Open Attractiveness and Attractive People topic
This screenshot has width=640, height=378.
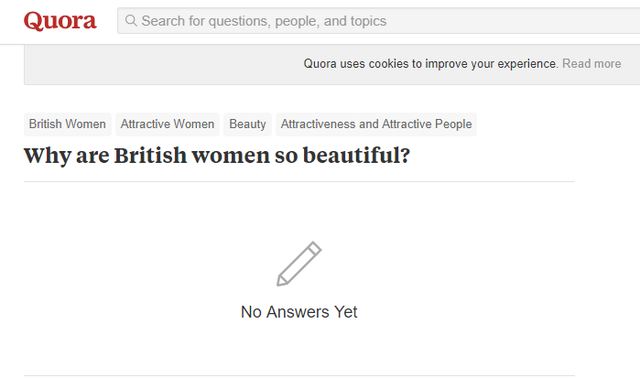pyautogui.click(x=376, y=124)
